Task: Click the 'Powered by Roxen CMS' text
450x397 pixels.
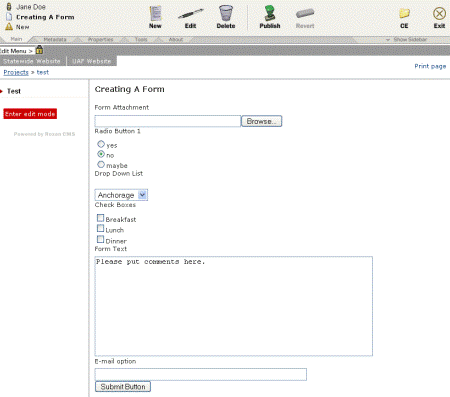Action: tap(44, 134)
